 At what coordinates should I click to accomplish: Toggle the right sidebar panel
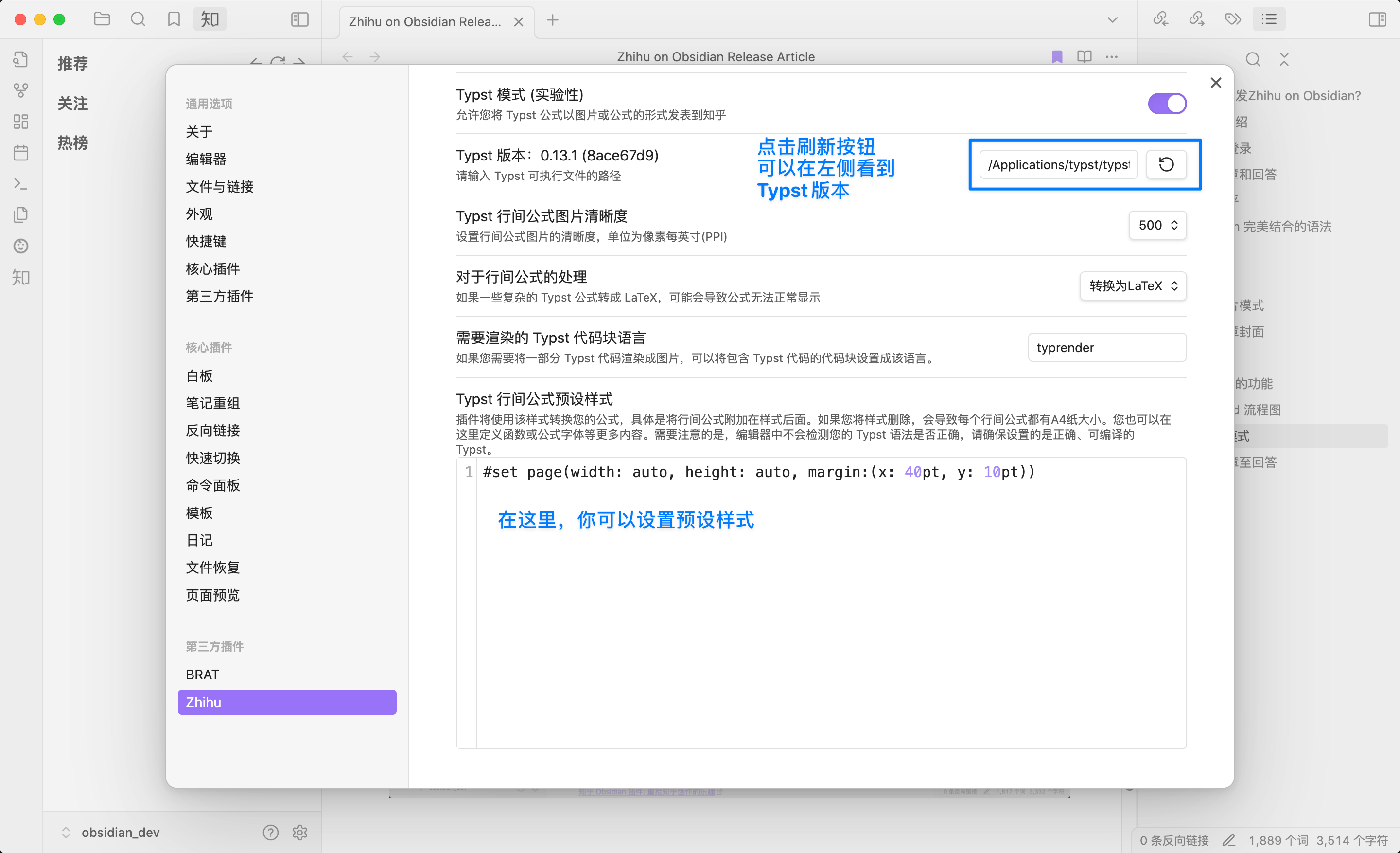pos(1377,19)
